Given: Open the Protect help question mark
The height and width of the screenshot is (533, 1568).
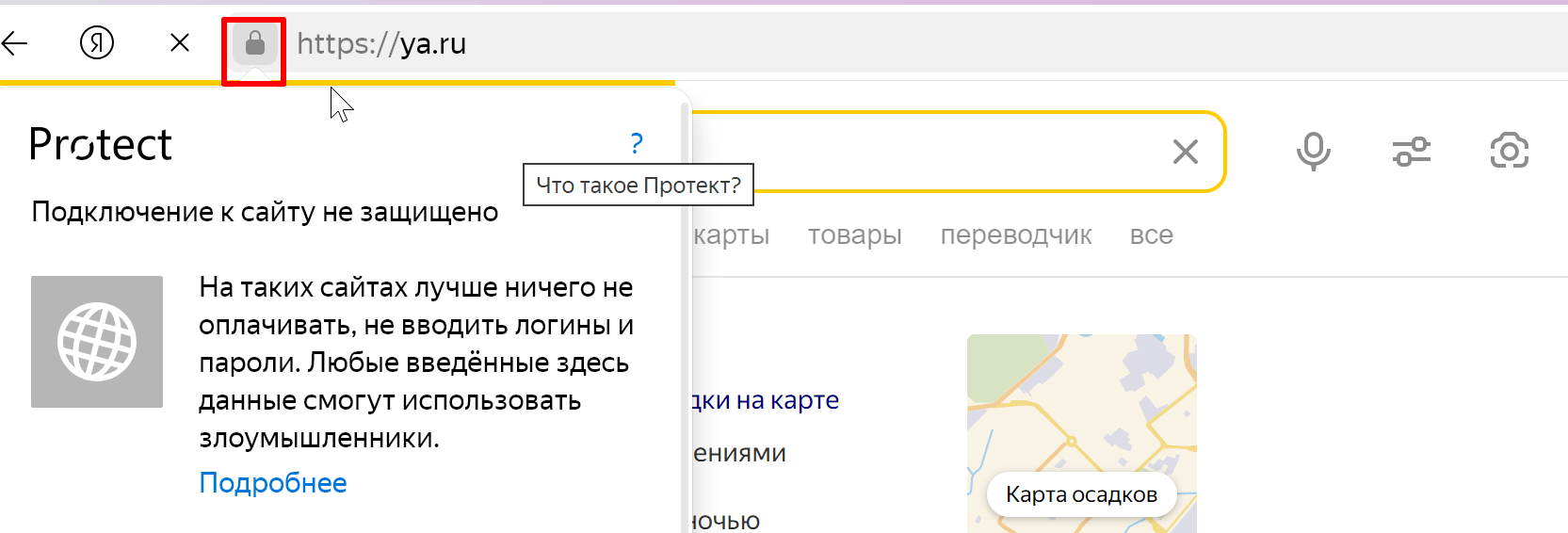Looking at the screenshot, I should pos(637,143).
